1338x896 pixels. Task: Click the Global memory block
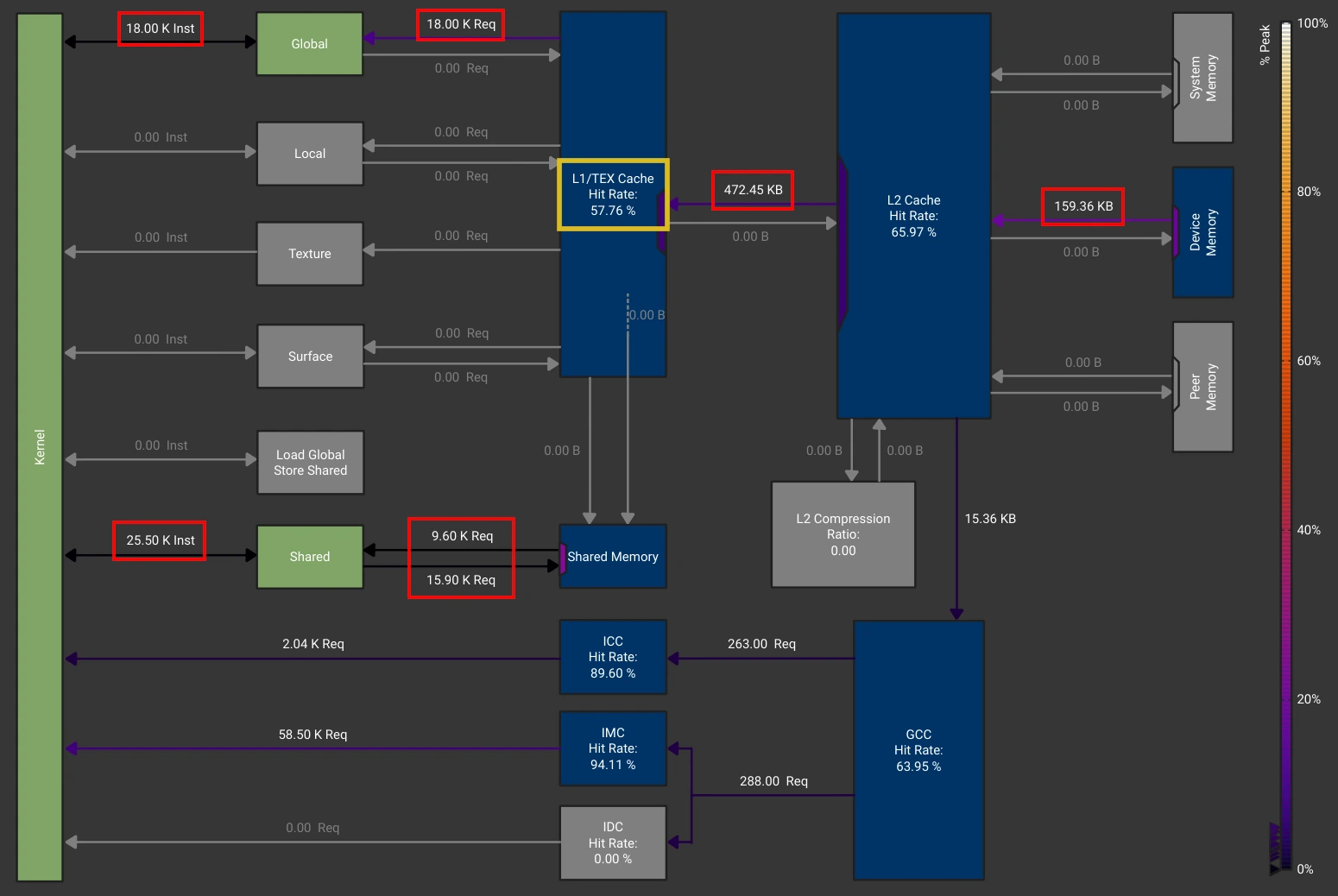[310, 44]
